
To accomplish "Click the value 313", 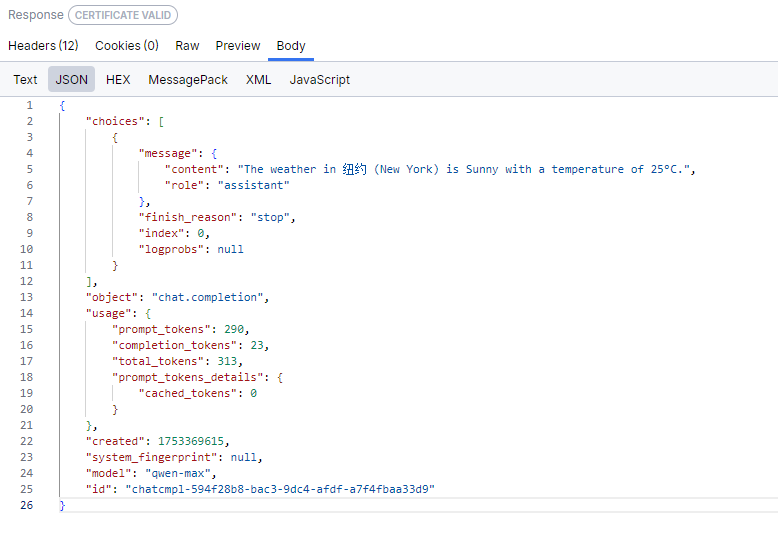I will pyautogui.click(x=227, y=361).
